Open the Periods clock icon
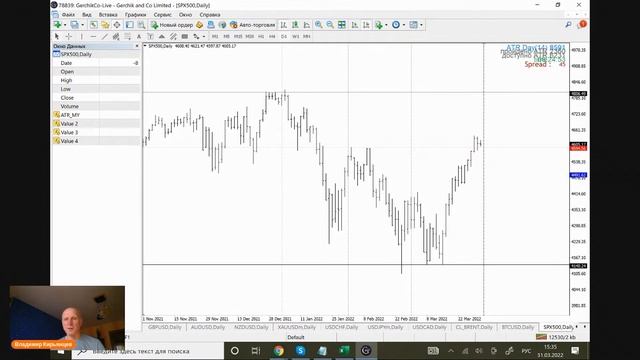This screenshot has height=360, width=640. click(396, 25)
